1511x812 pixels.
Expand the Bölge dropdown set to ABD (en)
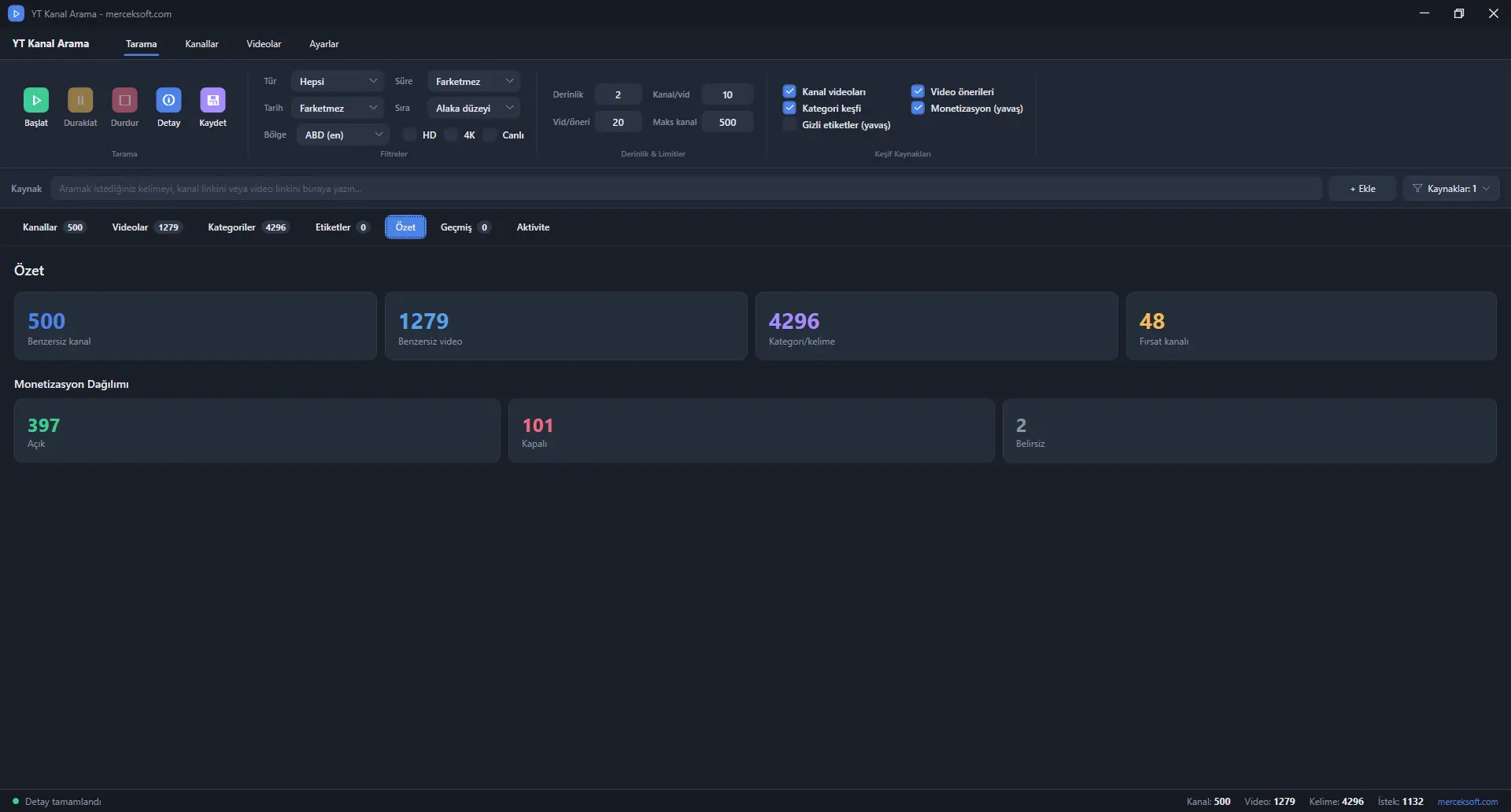tap(343, 135)
